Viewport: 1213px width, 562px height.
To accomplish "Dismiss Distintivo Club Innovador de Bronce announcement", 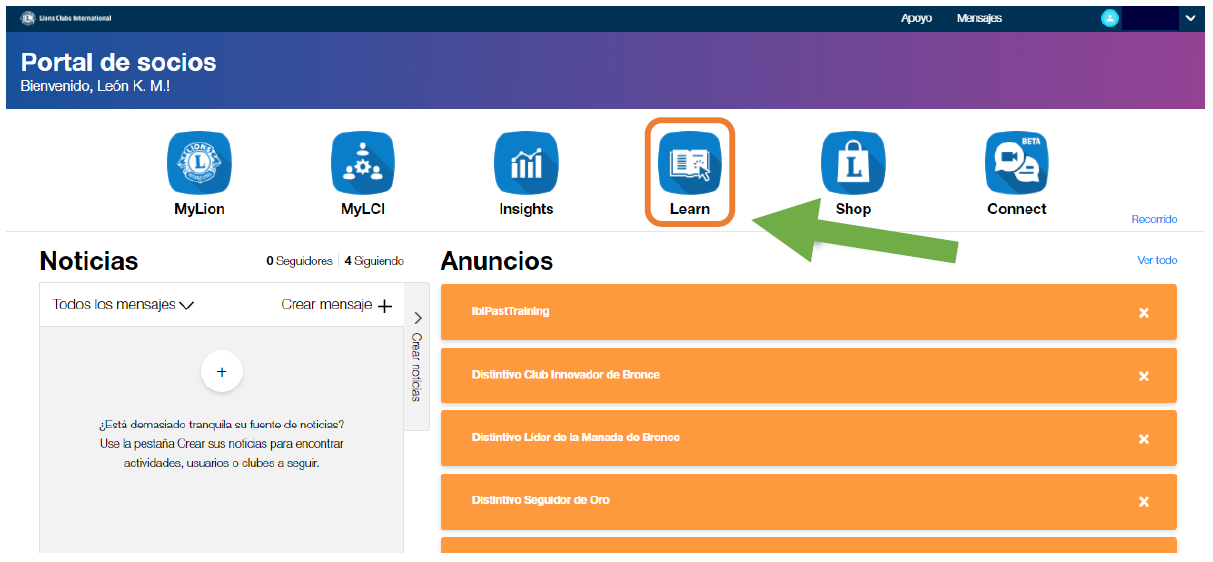I will pos(1144,376).
